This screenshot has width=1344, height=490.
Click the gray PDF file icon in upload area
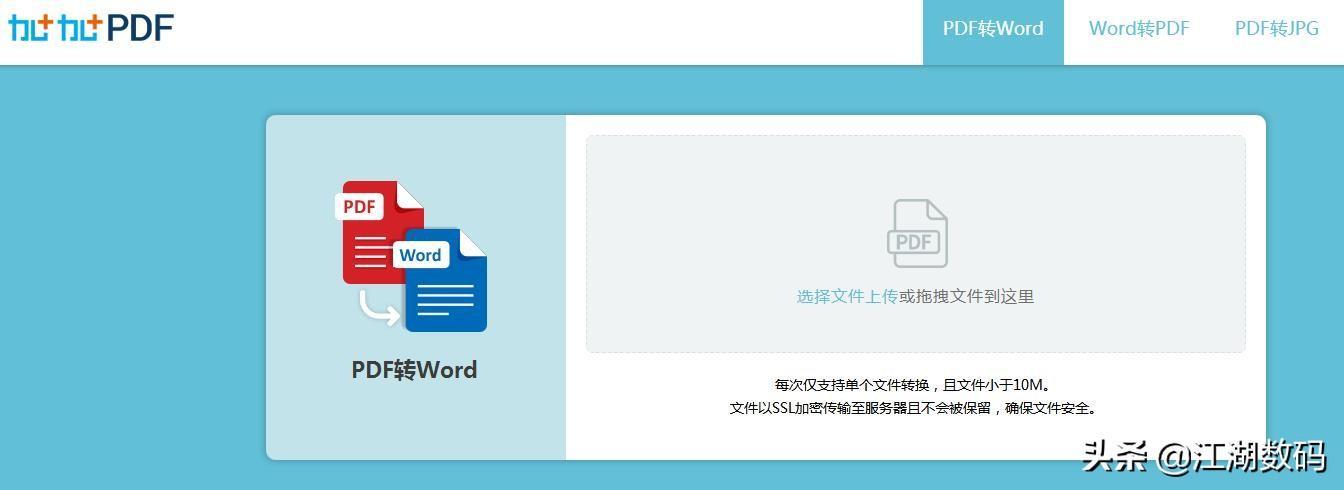916,234
